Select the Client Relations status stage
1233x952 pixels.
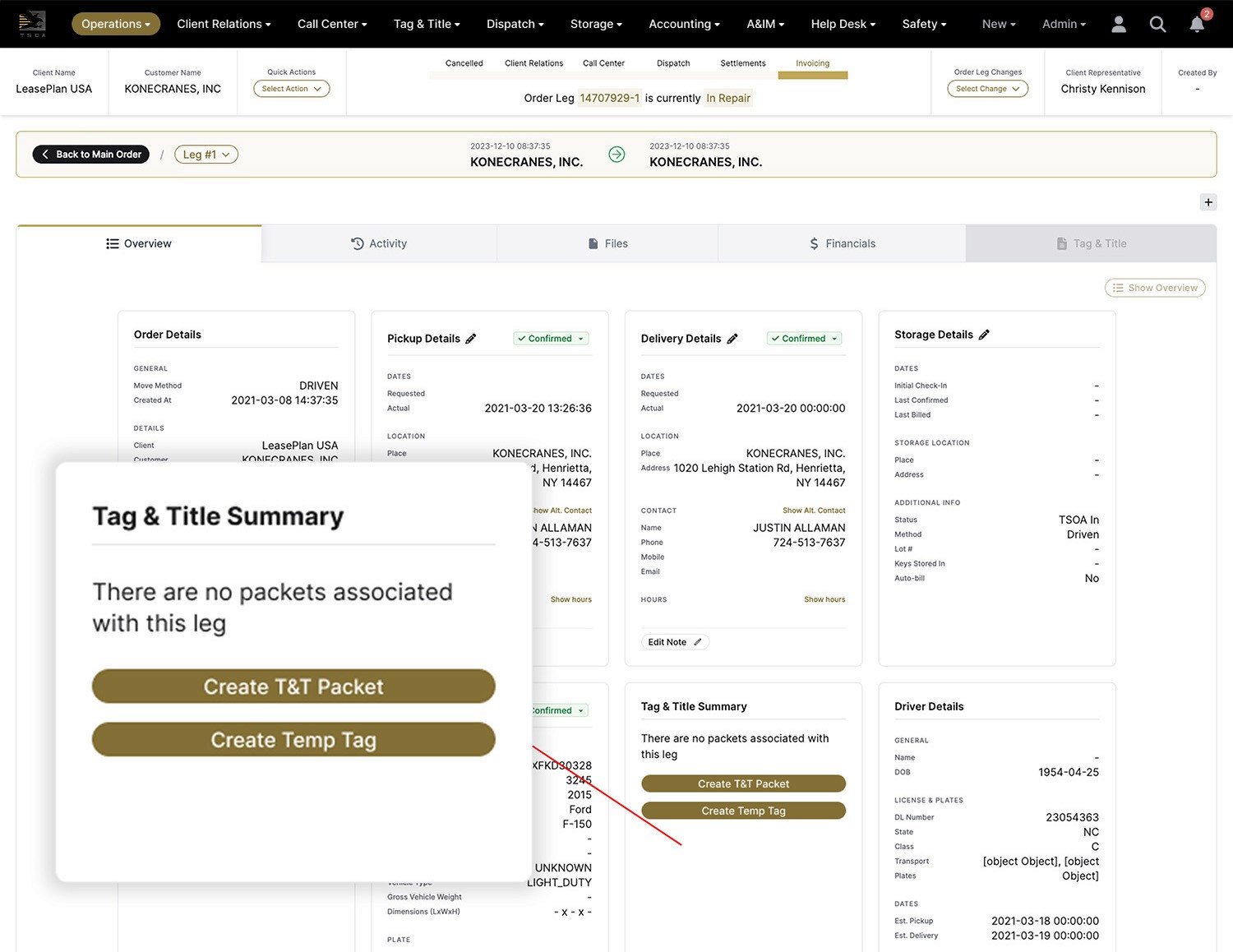coord(533,63)
